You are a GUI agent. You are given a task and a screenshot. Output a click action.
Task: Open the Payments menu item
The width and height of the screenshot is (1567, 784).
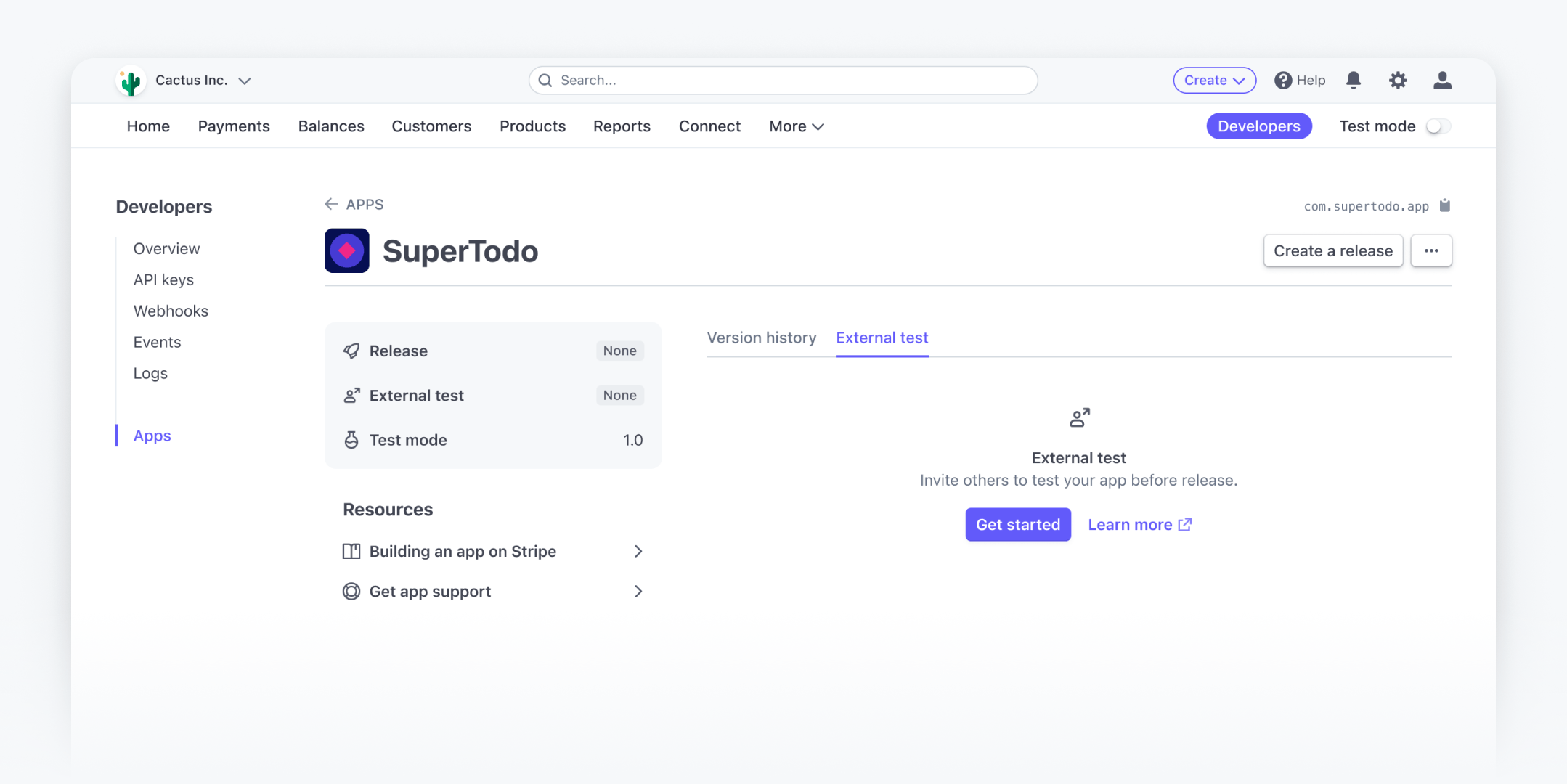click(x=234, y=126)
